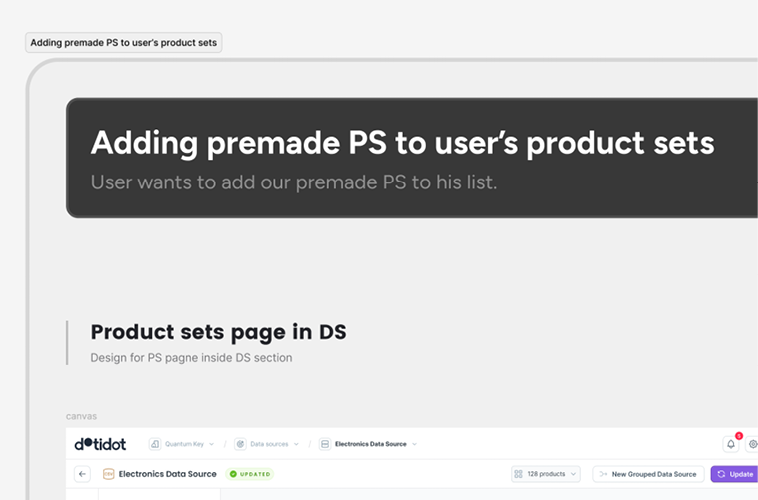Click the dark header banner title
Screen dimensions: 758x500
(x=402, y=143)
